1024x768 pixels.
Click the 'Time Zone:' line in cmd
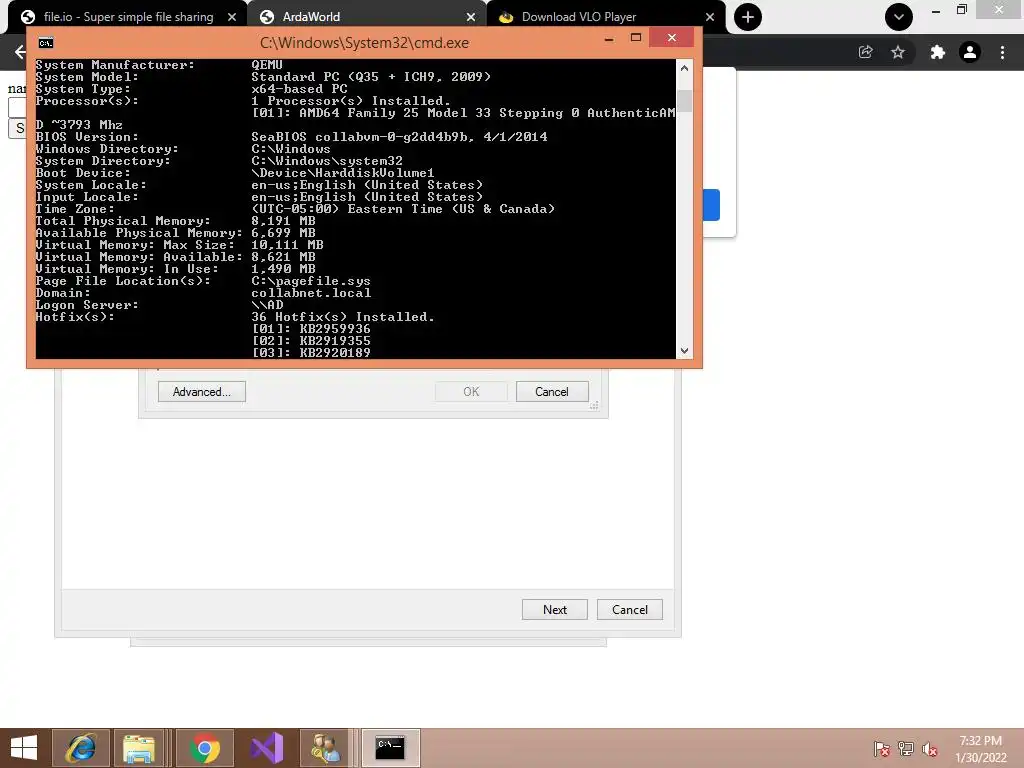295,209
